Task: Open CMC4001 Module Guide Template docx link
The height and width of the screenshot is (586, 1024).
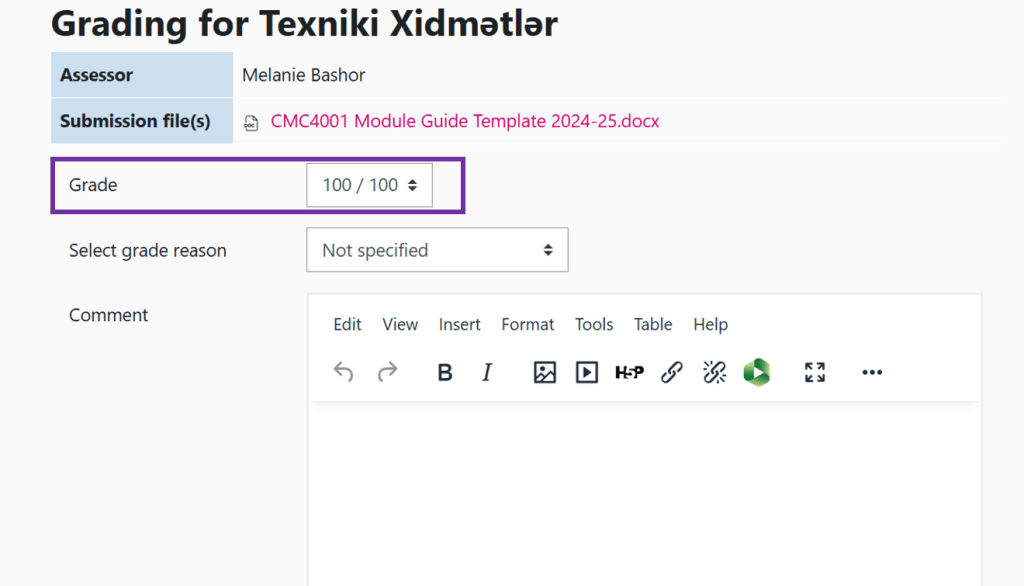Action: (465, 121)
